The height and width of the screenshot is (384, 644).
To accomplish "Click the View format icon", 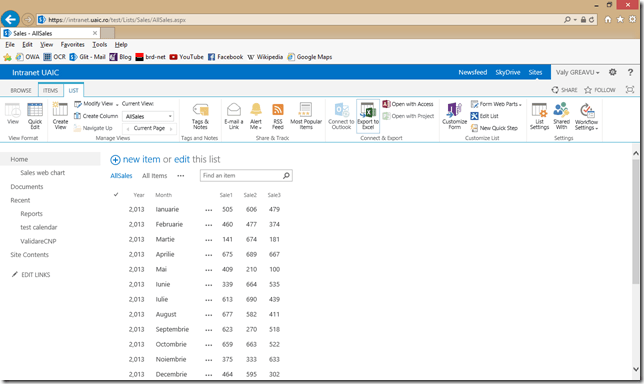I will 13,113.
